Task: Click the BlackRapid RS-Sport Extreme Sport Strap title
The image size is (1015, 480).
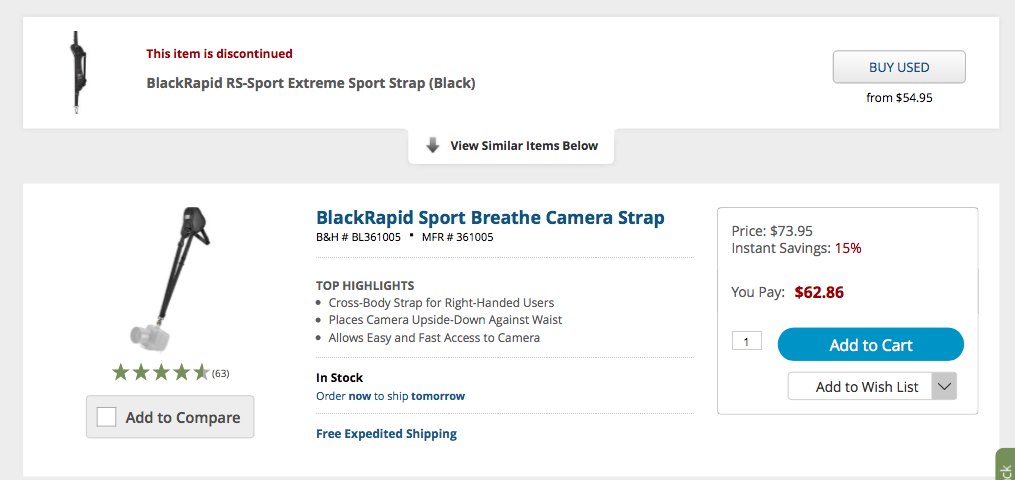Action: 311,83
